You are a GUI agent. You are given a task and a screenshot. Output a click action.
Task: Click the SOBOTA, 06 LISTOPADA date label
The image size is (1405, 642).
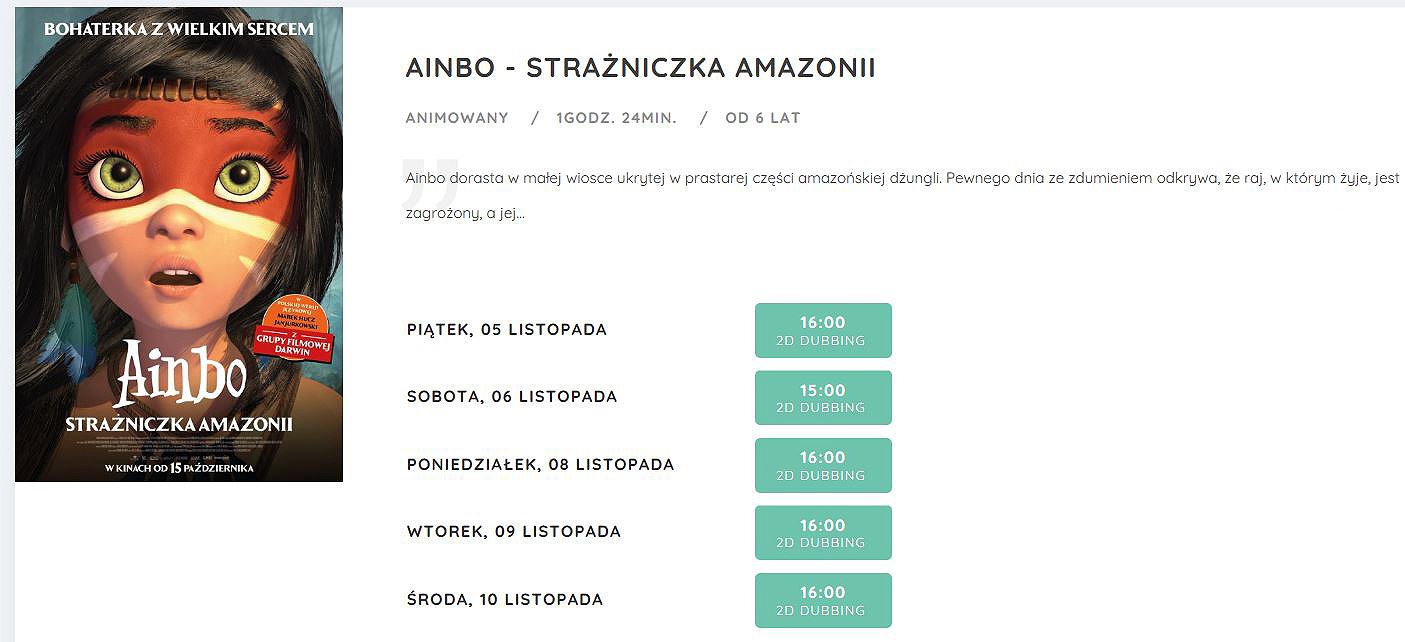point(512,397)
